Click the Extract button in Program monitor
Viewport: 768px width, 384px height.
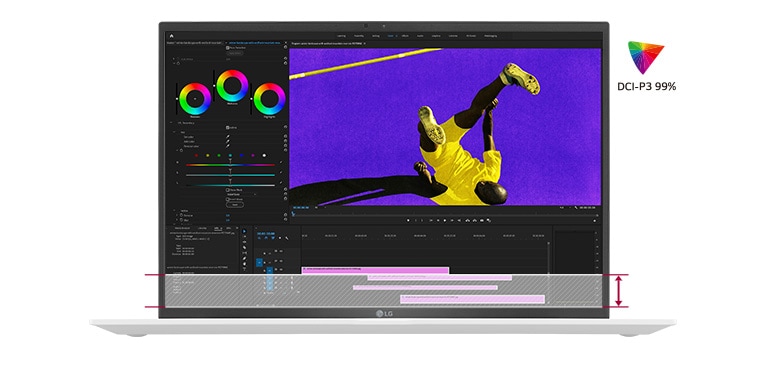click(475, 220)
